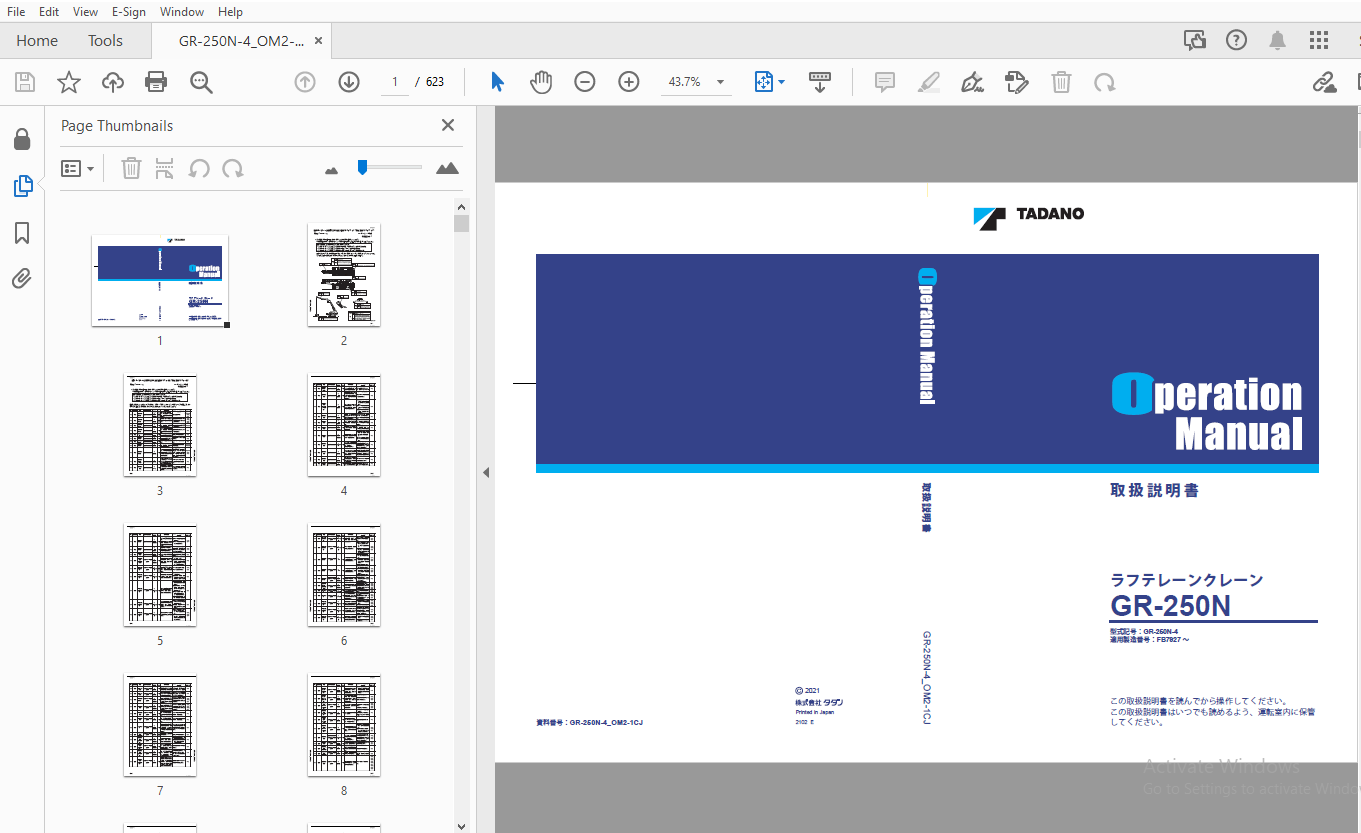The width and height of the screenshot is (1361, 833).
Task: Reduce thumbnail size with small mountains icon
Action: click(332, 170)
